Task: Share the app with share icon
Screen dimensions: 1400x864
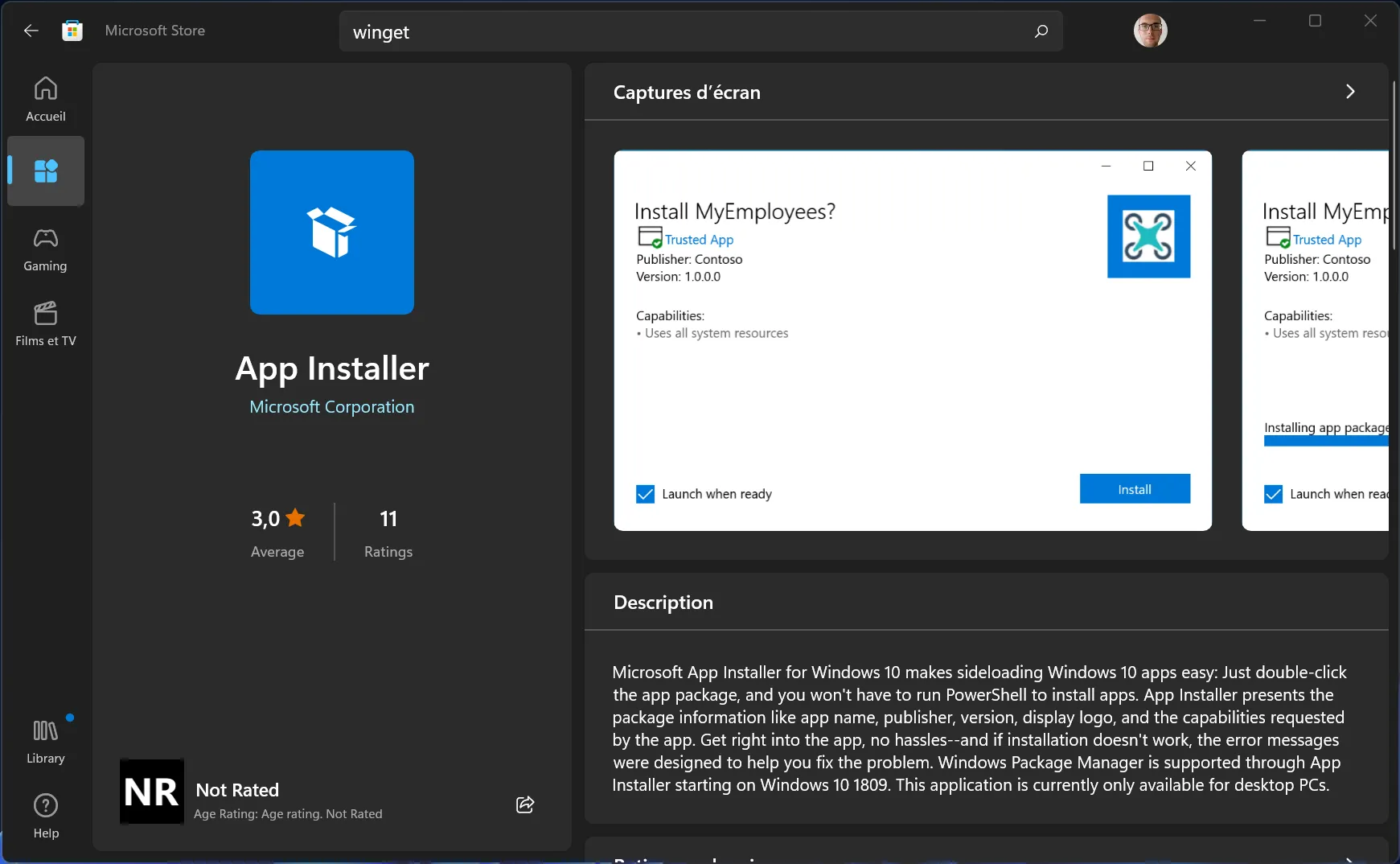Action: click(525, 804)
